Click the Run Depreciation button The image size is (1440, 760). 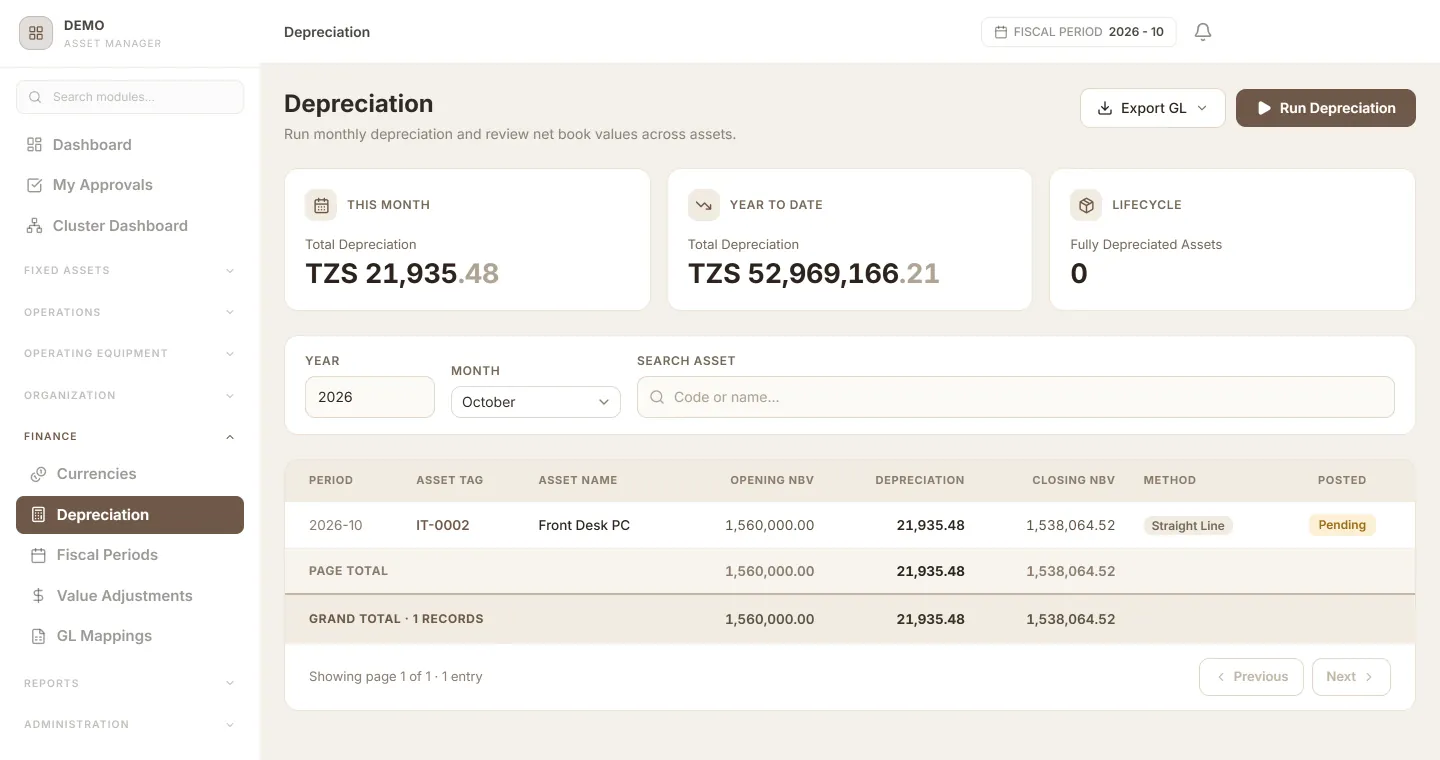click(1326, 108)
